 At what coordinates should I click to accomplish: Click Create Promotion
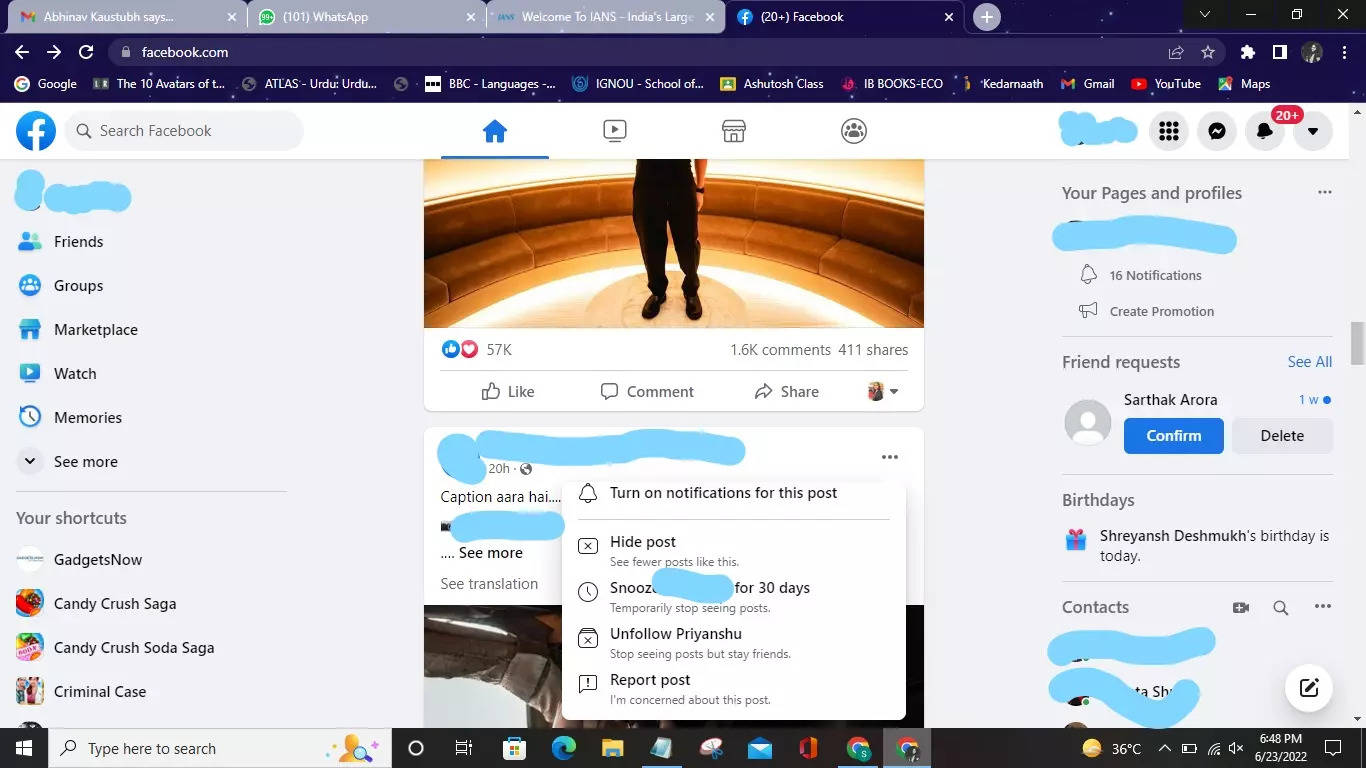click(x=1161, y=312)
